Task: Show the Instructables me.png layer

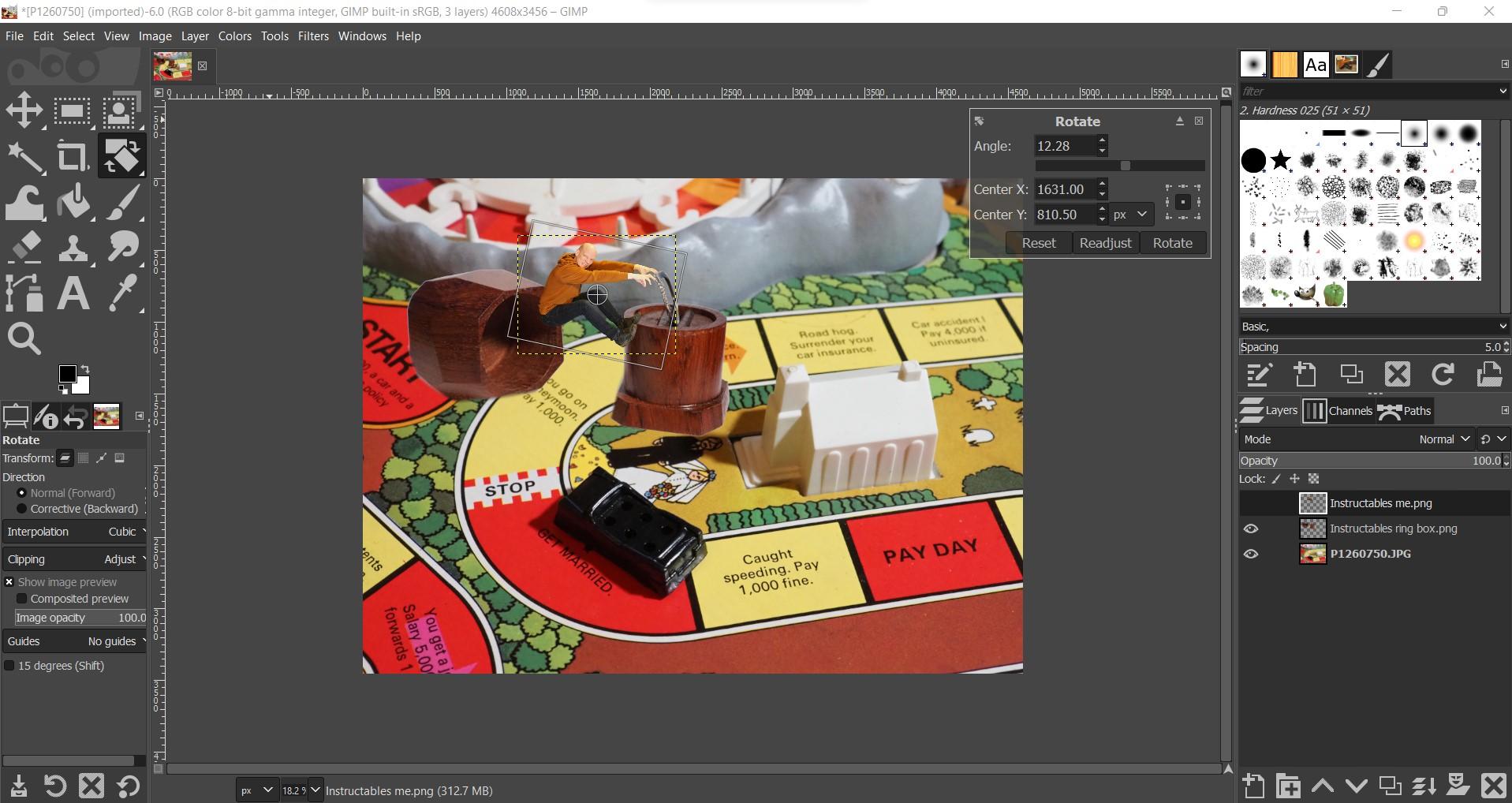Action: pyautogui.click(x=1251, y=503)
